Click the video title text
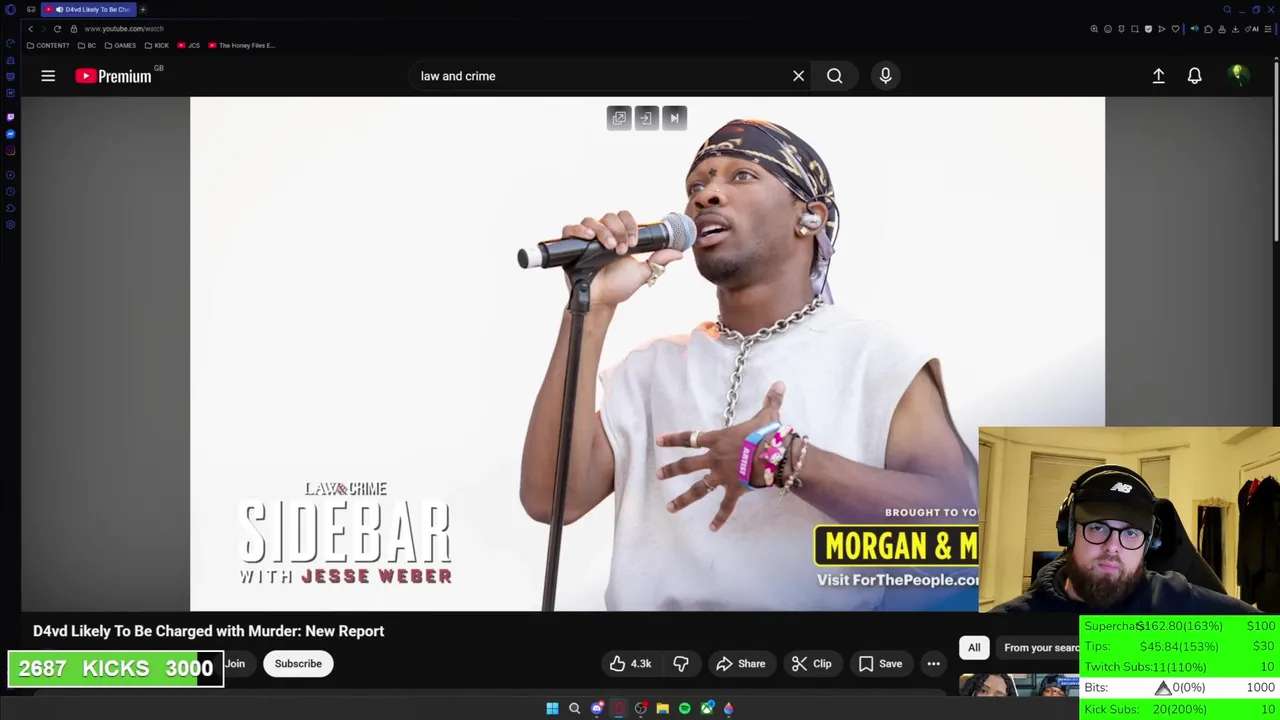This screenshot has height=720, width=1280. tap(208, 631)
